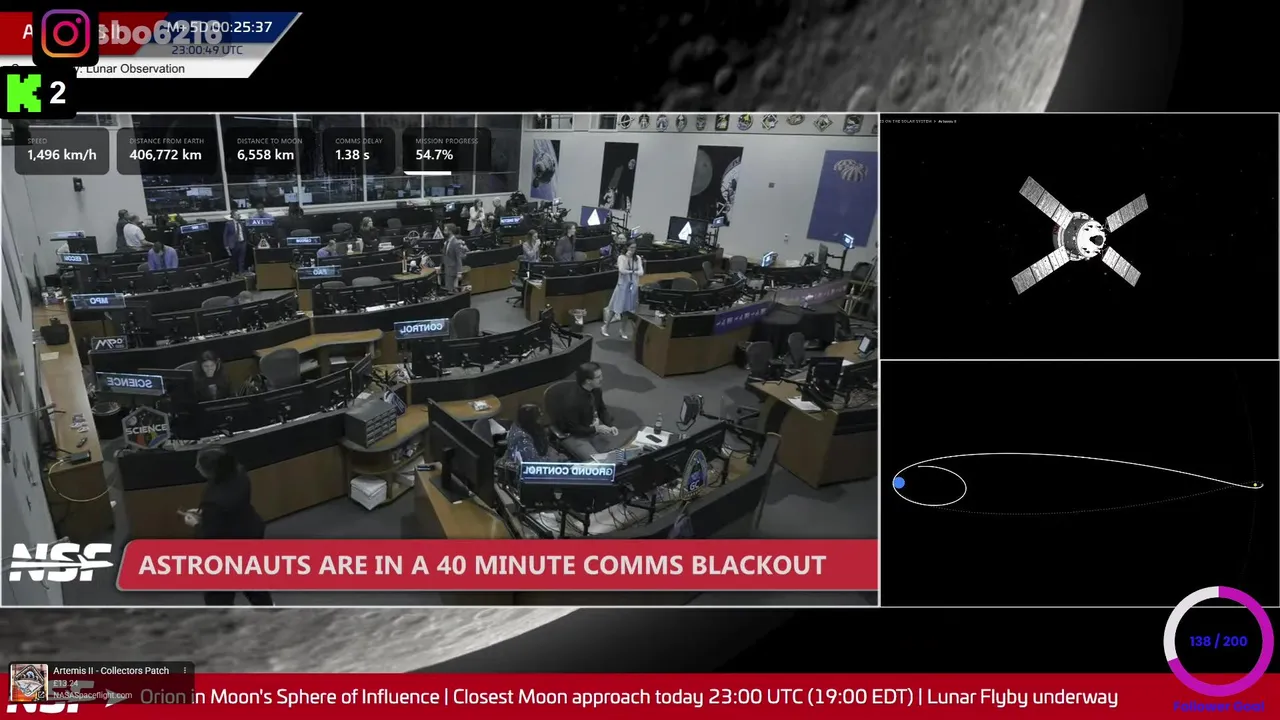Click the Follower Goal ring 138 / 200
Viewport: 1280px width, 720px height.
coord(1218,641)
